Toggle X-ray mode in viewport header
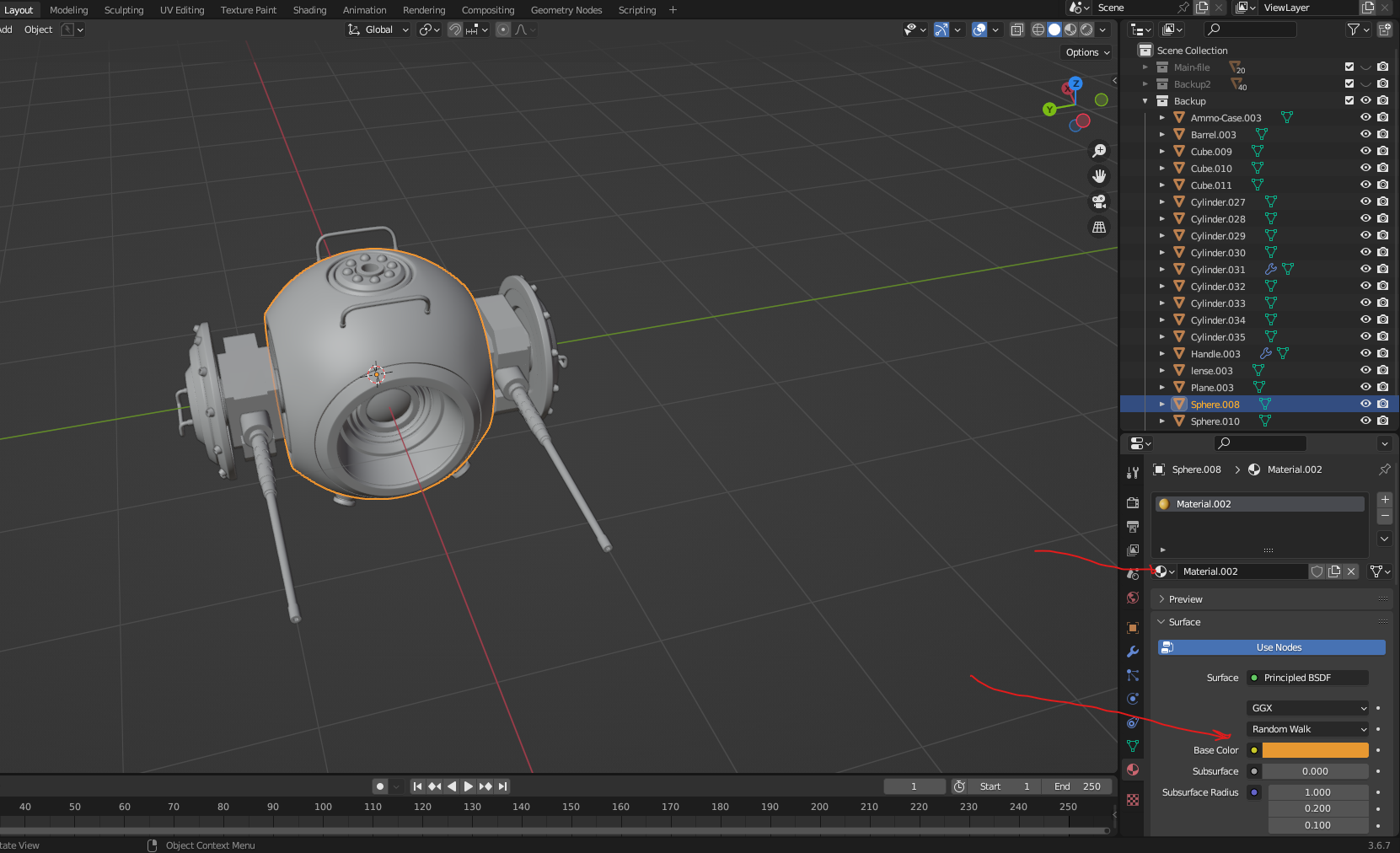This screenshot has height=853, width=1400. coord(1017,30)
